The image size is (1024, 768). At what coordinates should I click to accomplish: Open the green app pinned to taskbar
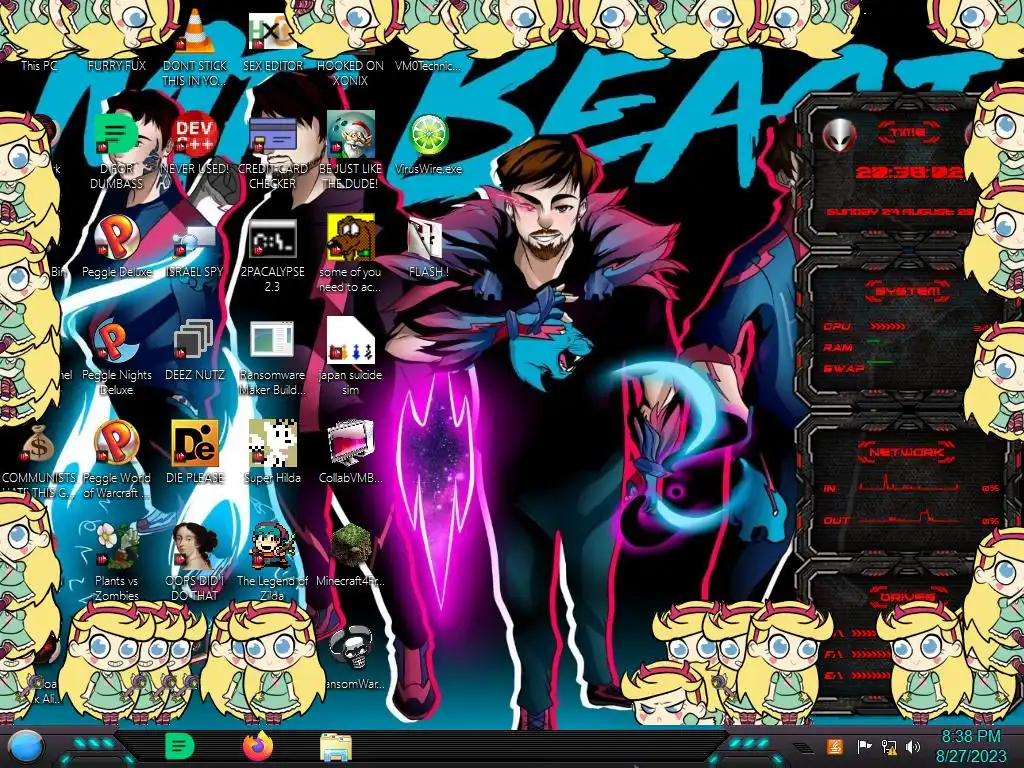179,746
